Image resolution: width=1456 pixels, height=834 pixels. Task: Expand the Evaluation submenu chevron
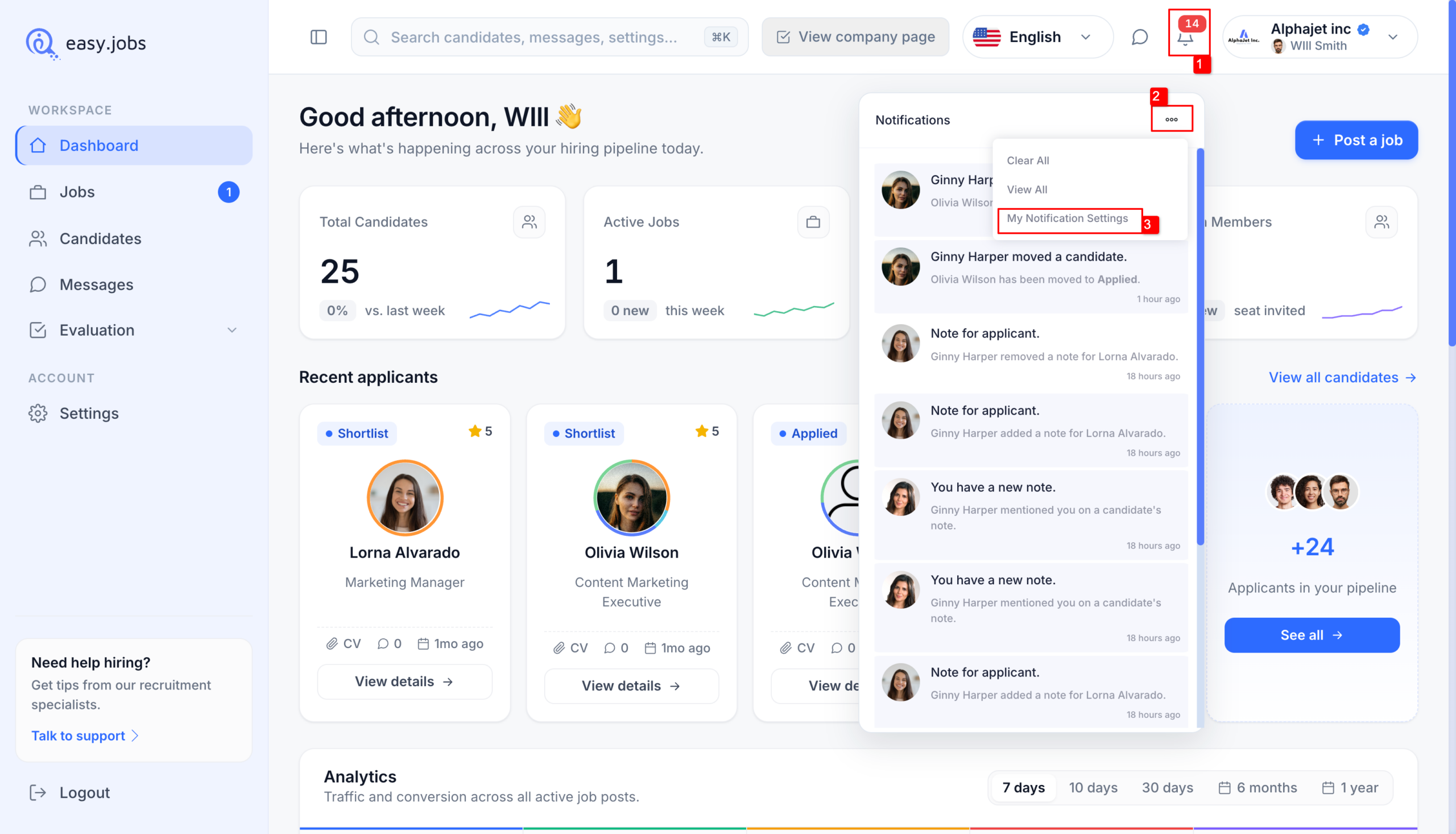click(x=232, y=330)
